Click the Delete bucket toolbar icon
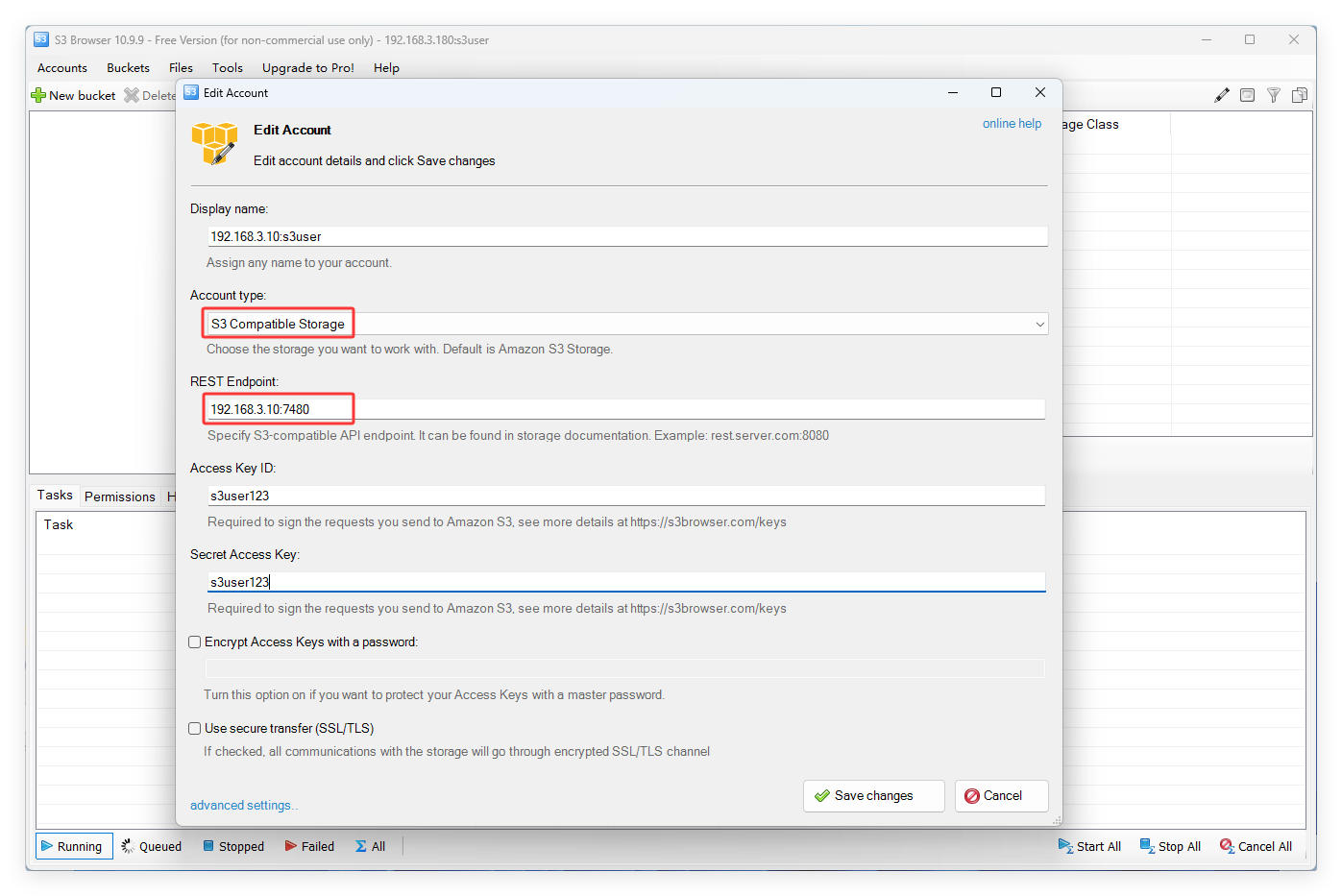The width and height of the screenshot is (1342, 896). click(x=132, y=95)
